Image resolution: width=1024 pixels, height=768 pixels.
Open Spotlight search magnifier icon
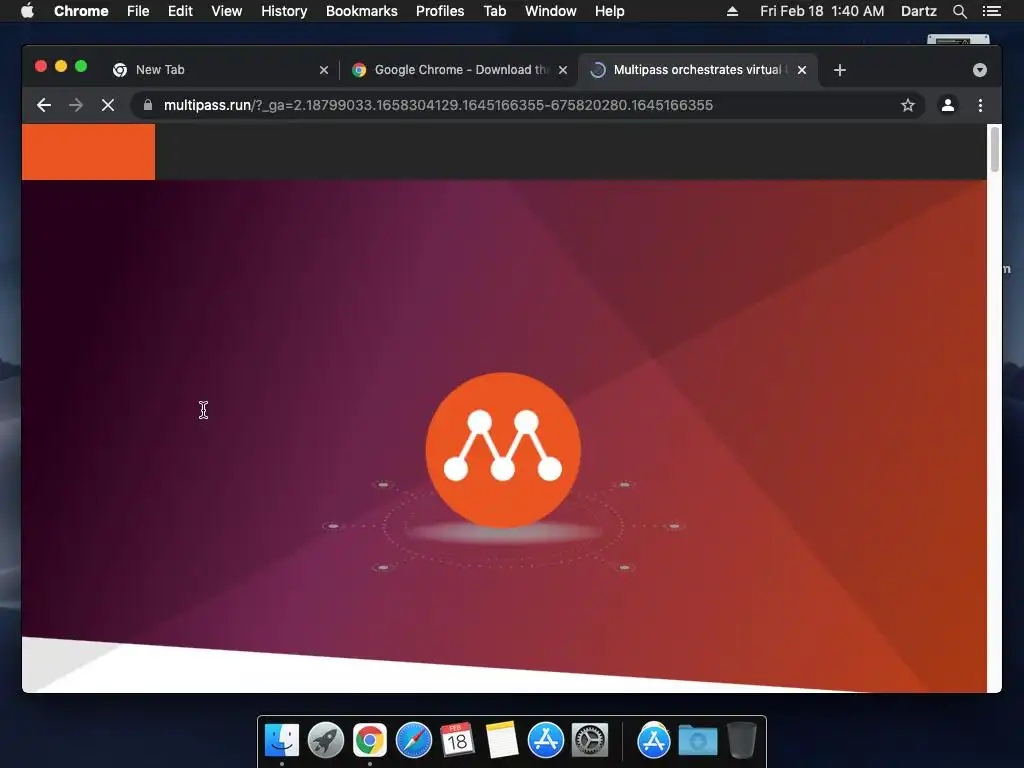tap(959, 11)
